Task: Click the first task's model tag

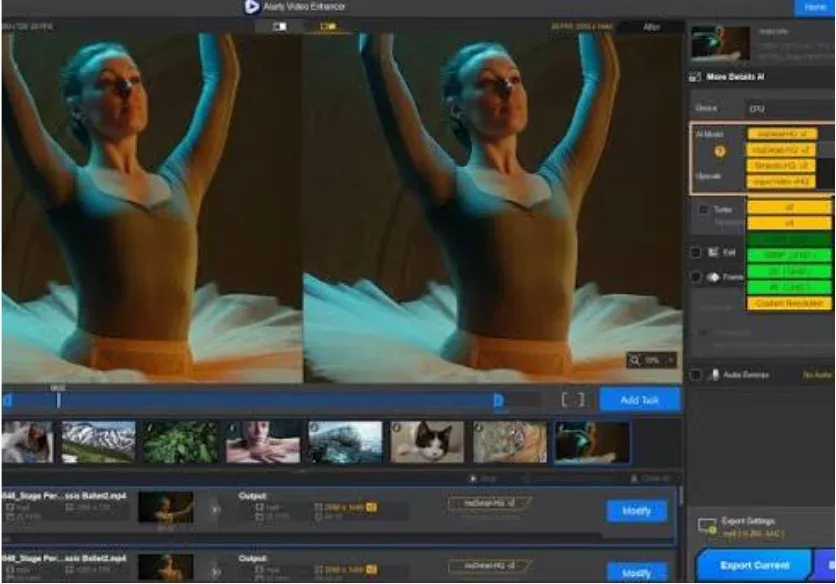Action: (x=489, y=503)
